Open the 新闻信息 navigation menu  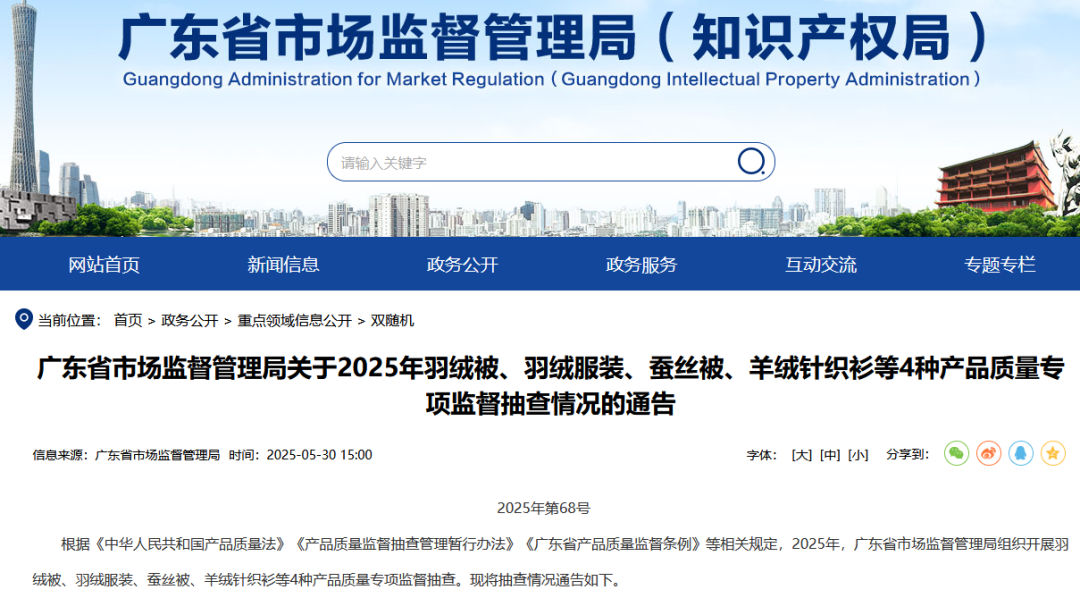click(283, 265)
